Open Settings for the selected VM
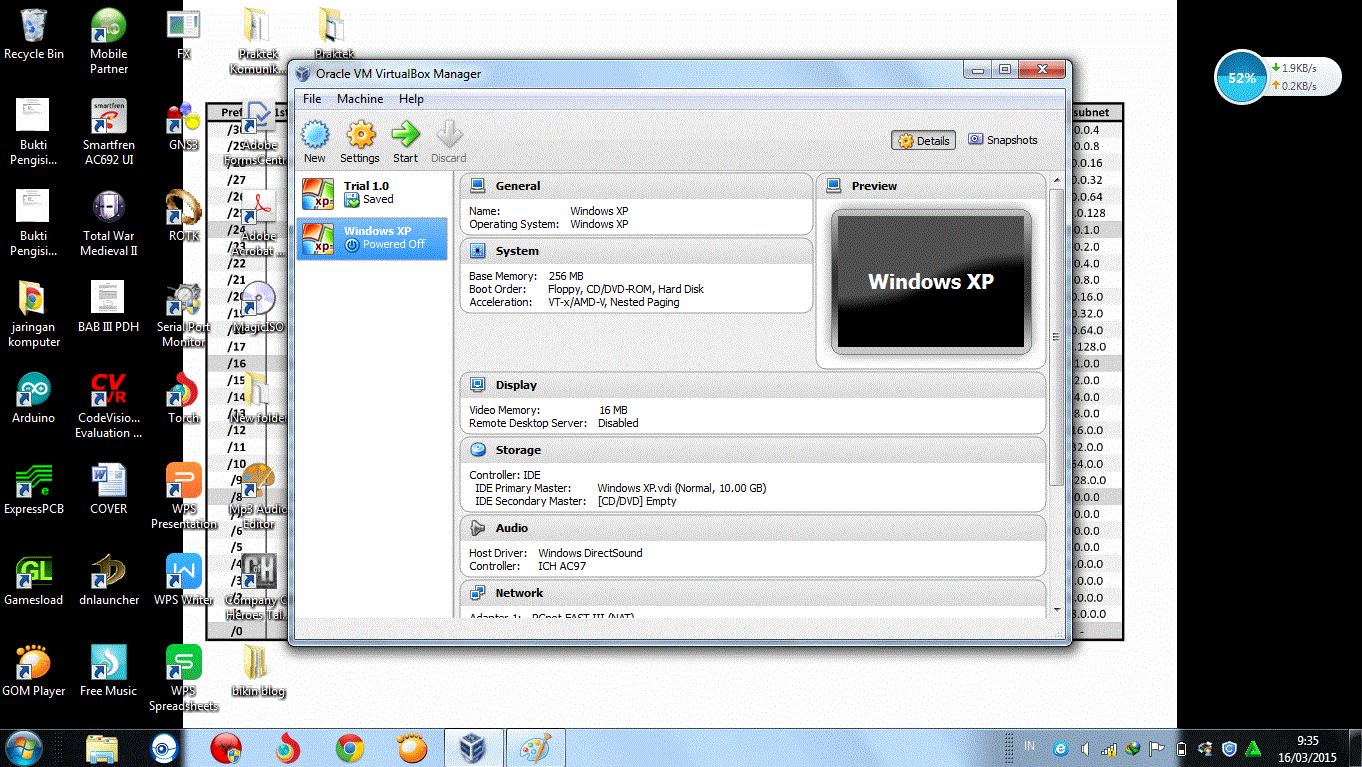Screen dimensions: 1362x767 (x=360, y=142)
